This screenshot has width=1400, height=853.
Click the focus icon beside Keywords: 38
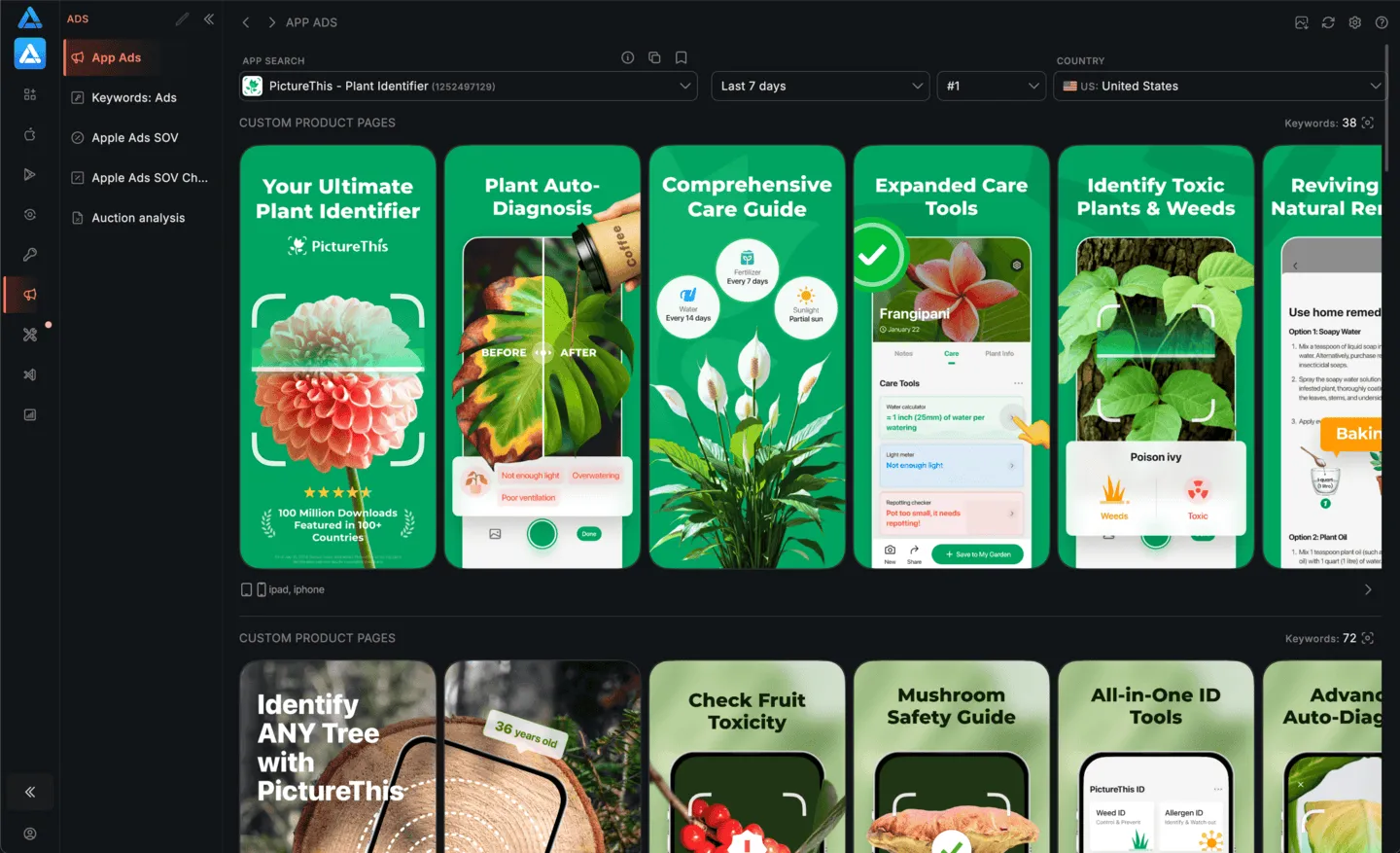point(1368,123)
